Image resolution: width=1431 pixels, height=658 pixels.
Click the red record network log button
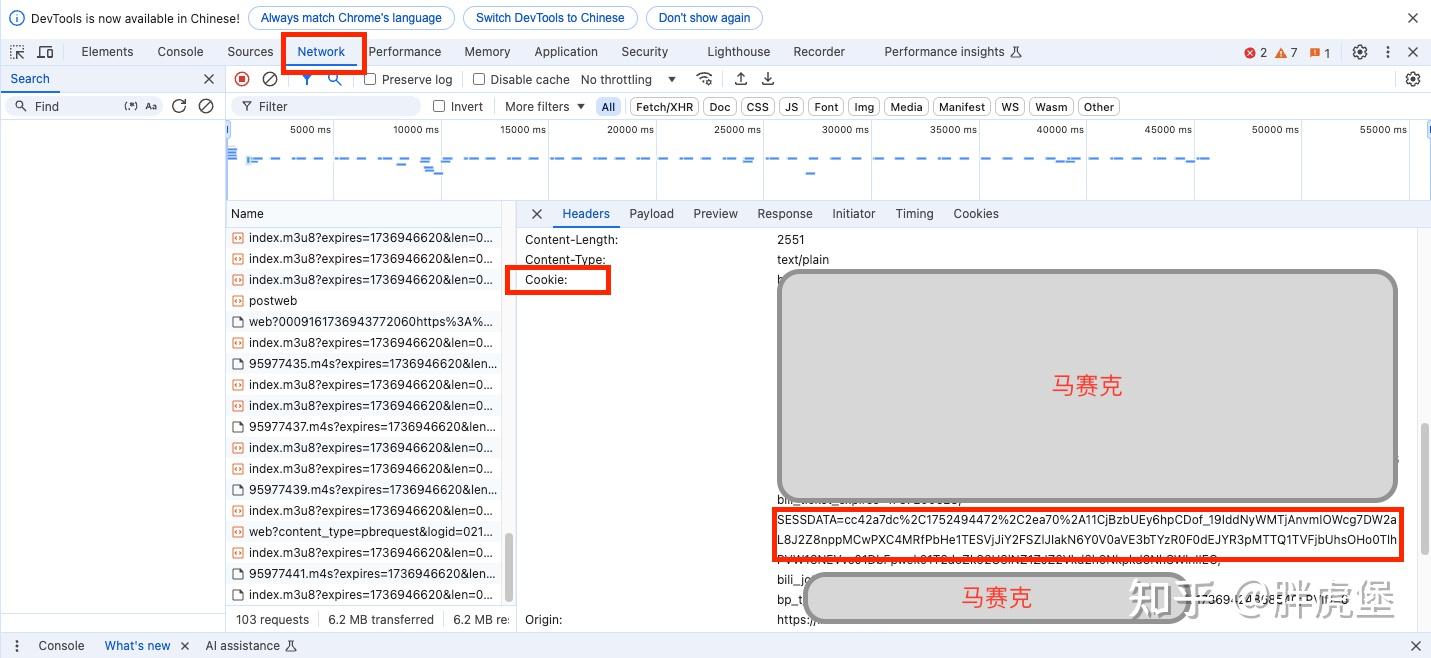(241, 79)
